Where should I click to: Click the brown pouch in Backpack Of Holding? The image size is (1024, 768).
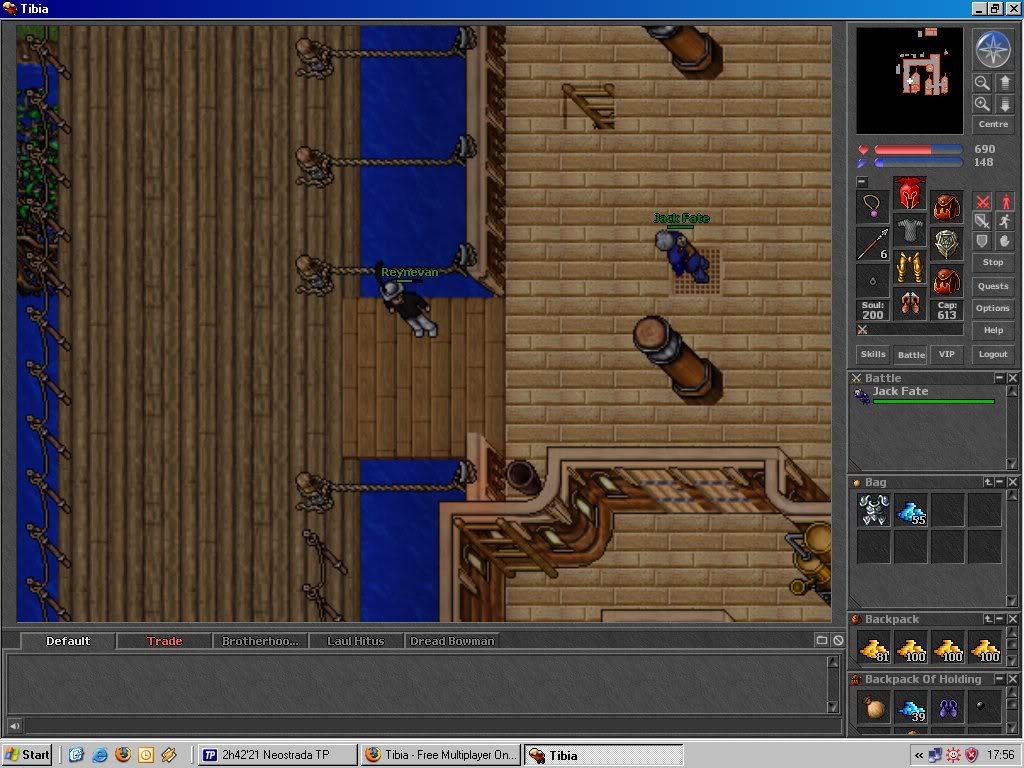point(874,708)
